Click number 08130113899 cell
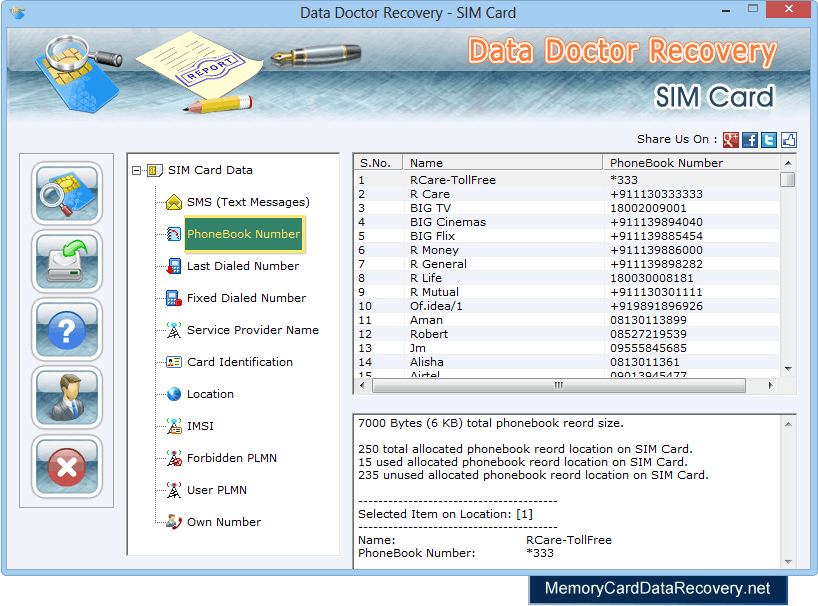The width and height of the screenshot is (818, 606). [x=648, y=320]
